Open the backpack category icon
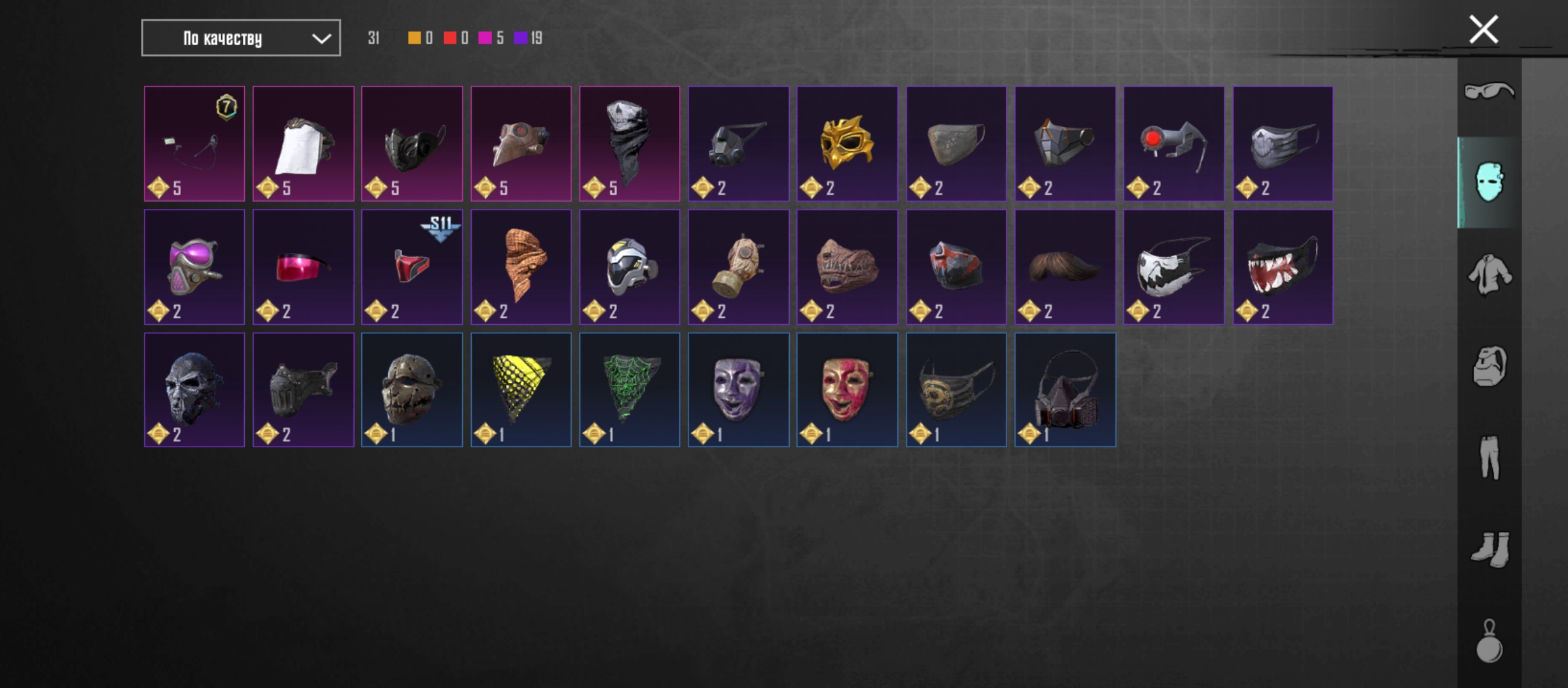Screen dimensions: 1568x688 (x=1490, y=366)
